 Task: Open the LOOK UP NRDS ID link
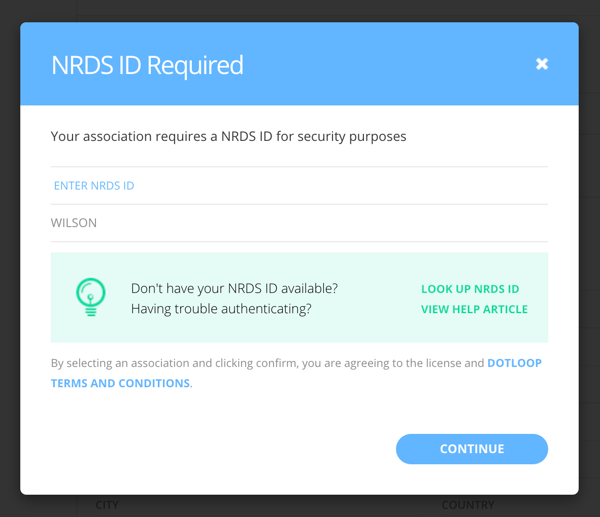pos(470,289)
